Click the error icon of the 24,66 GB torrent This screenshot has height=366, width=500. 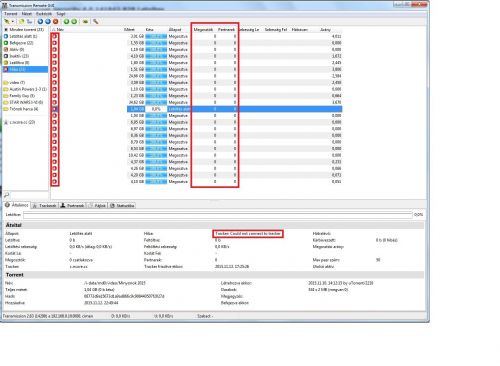(x=55, y=76)
